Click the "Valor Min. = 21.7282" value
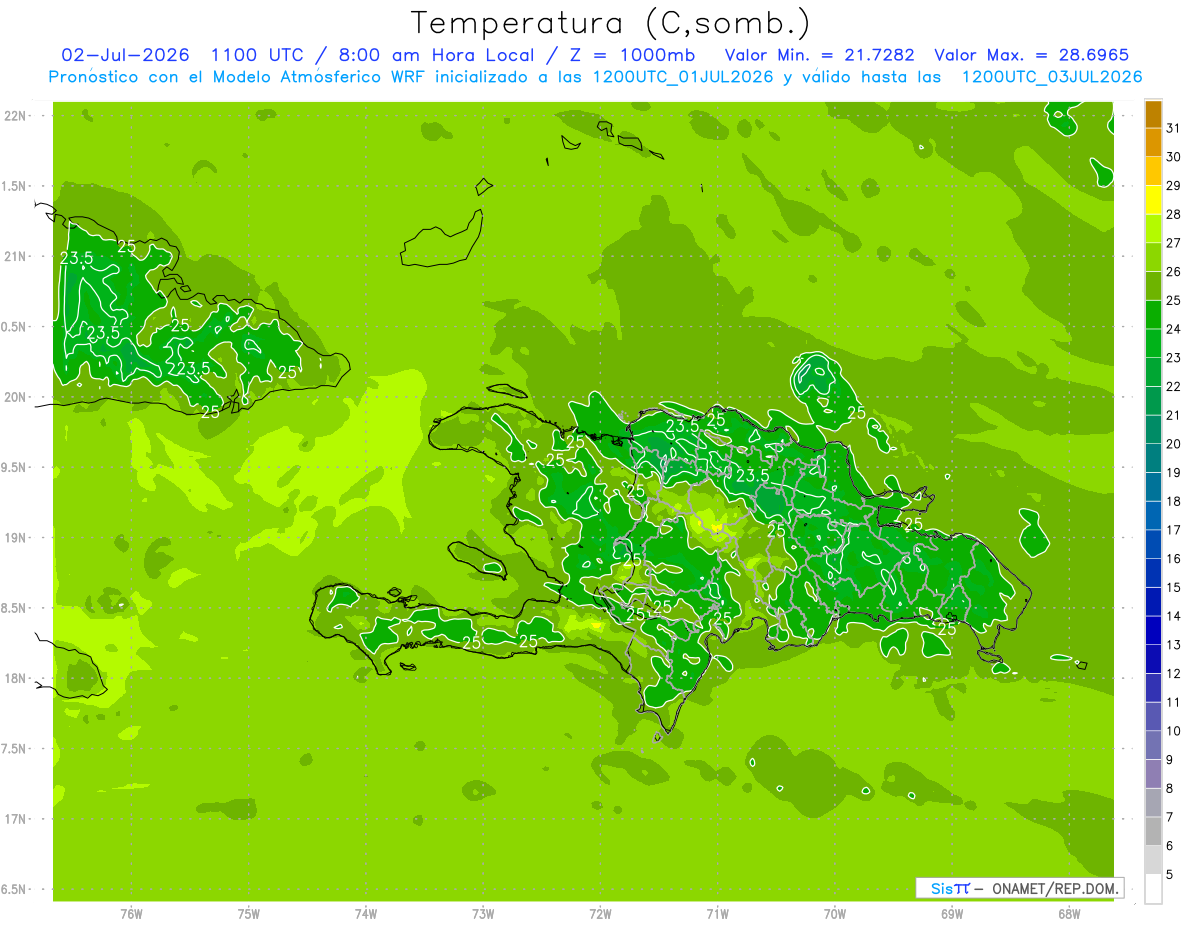This screenshot has width=1200, height=927. (x=819, y=55)
